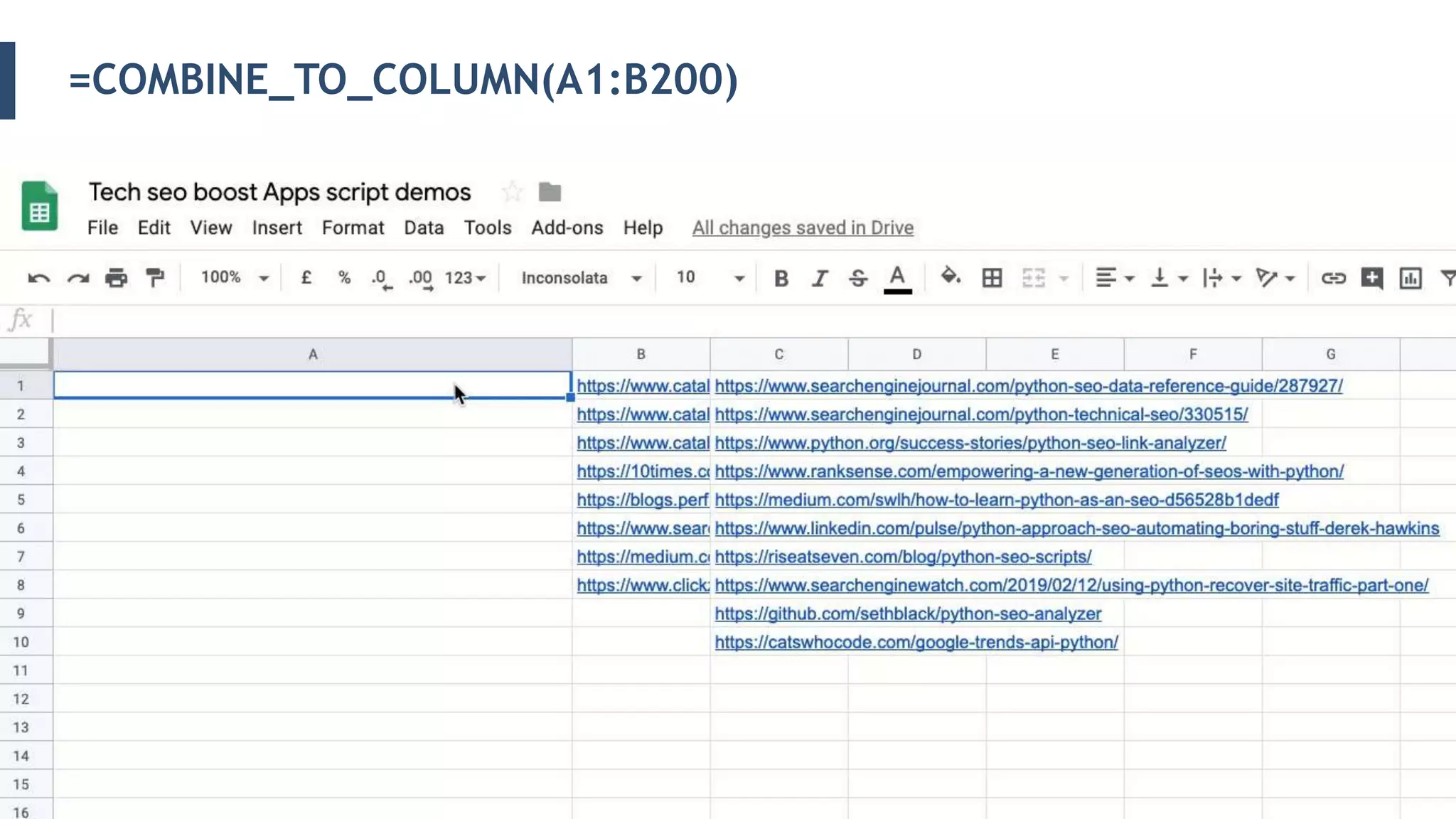Open the fill color bucket

951,277
